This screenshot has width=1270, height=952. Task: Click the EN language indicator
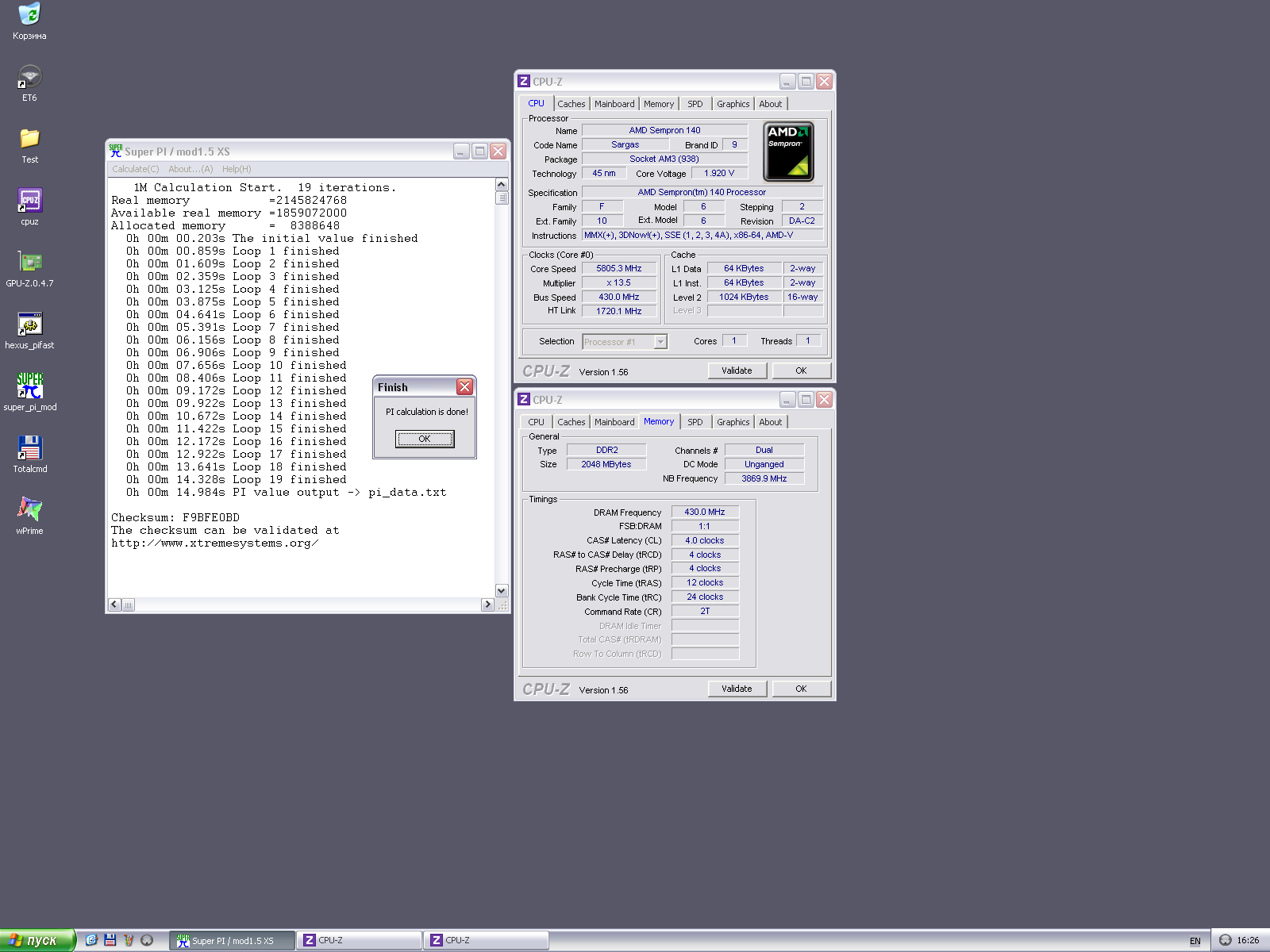pos(1195,941)
